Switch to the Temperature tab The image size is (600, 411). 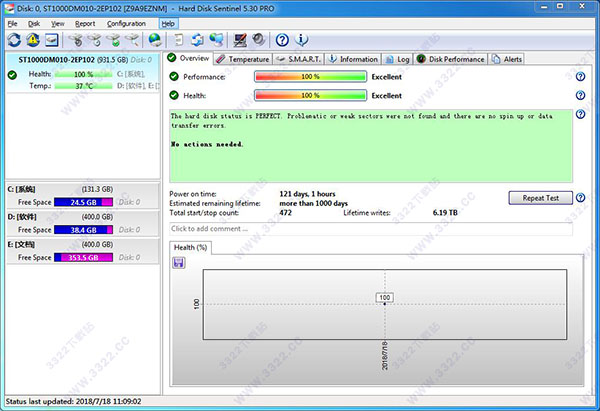click(243, 59)
